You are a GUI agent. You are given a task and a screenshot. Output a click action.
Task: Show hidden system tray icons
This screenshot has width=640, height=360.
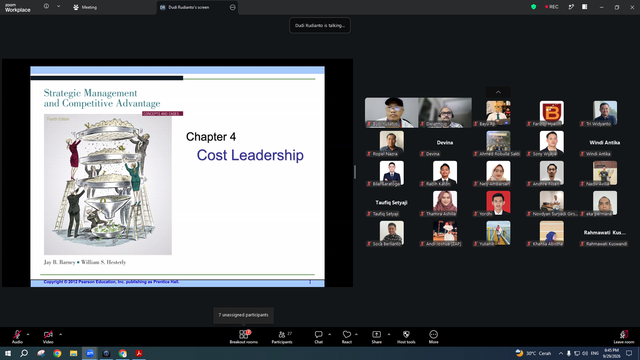(561, 353)
